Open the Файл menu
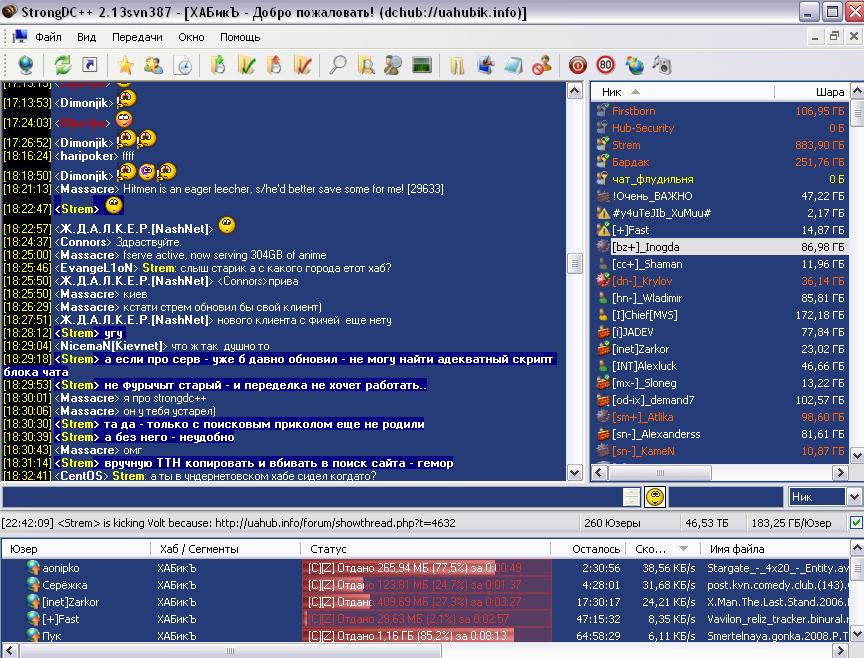This screenshot has height=658, width=864. 48,37
